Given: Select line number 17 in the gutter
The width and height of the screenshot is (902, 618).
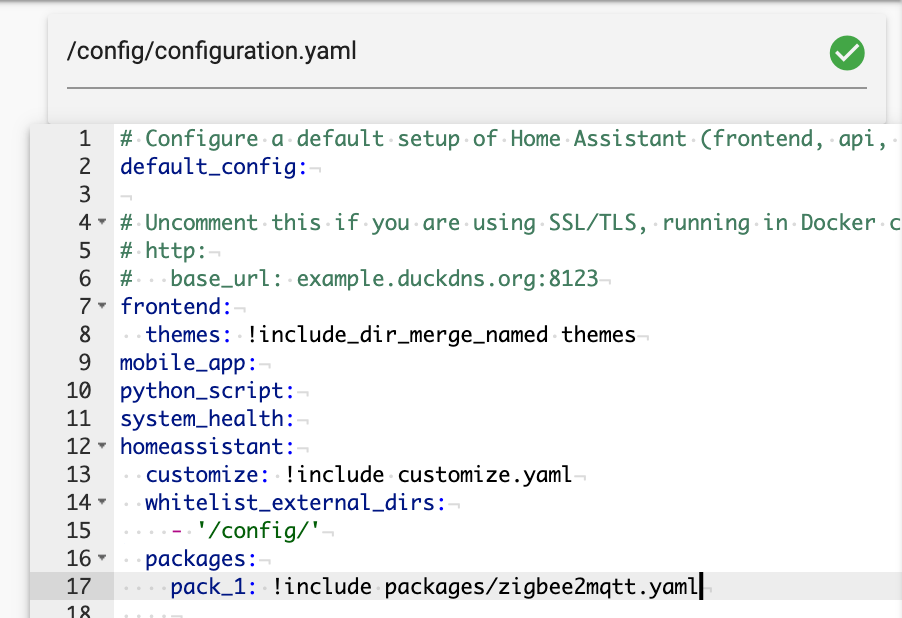Looking at the screenshot, I should (x=78, y=586).
